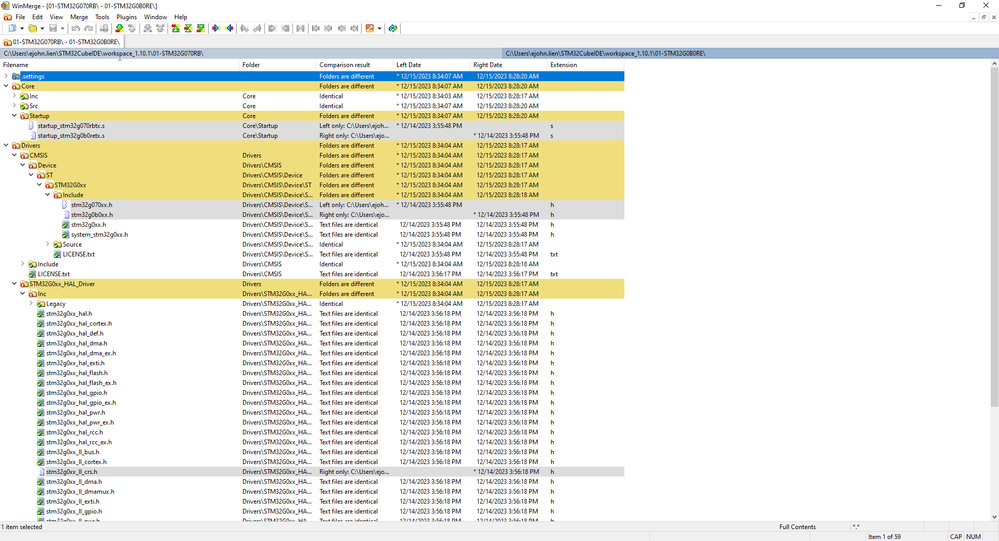999x541 pixels.
Task: Expand the Source folder node
Action: (x=48, y=244)
